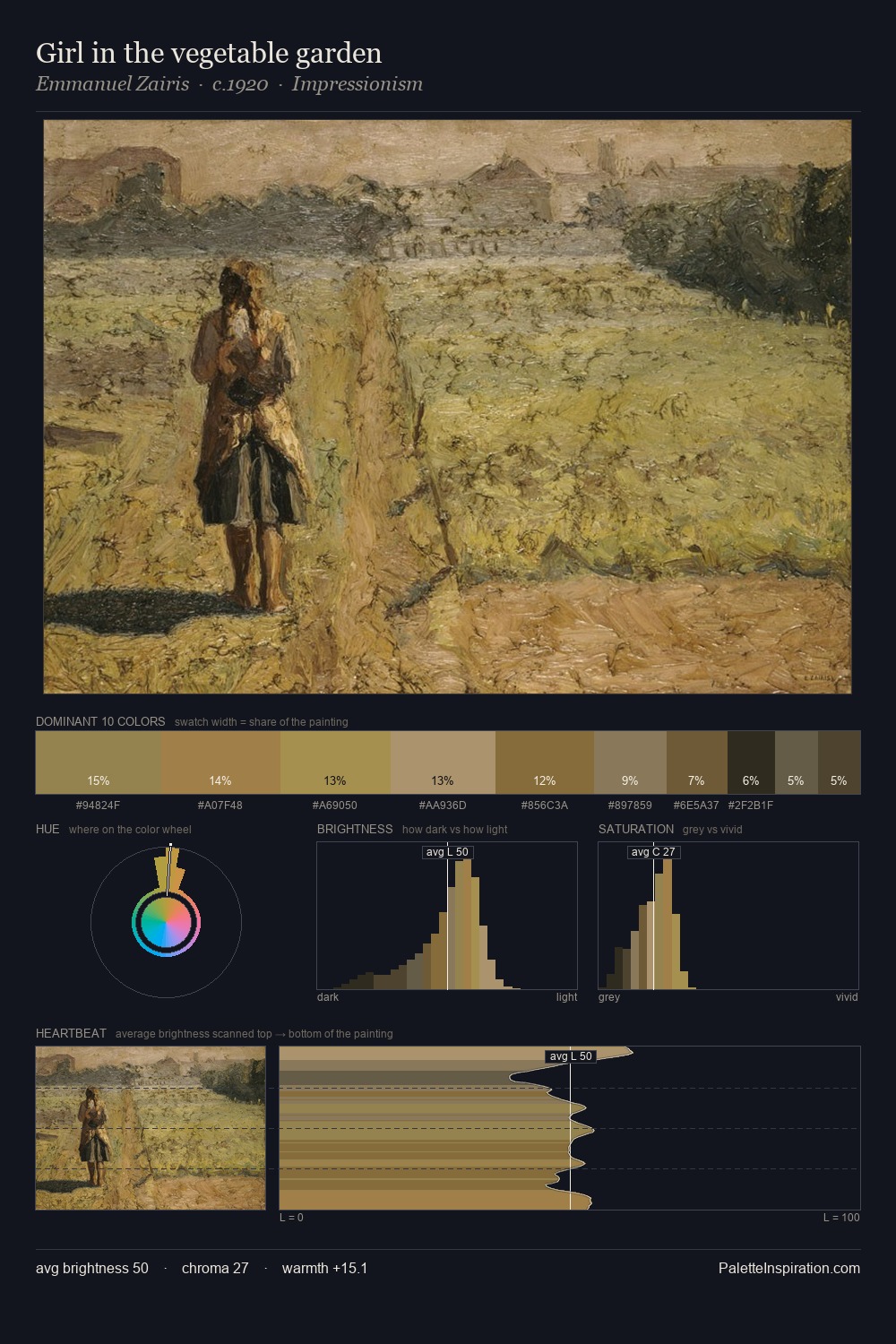The width and height of the screenshot is (896, 1344).
Task: Click the hex code text #A69050
Action: coord(335,806)
